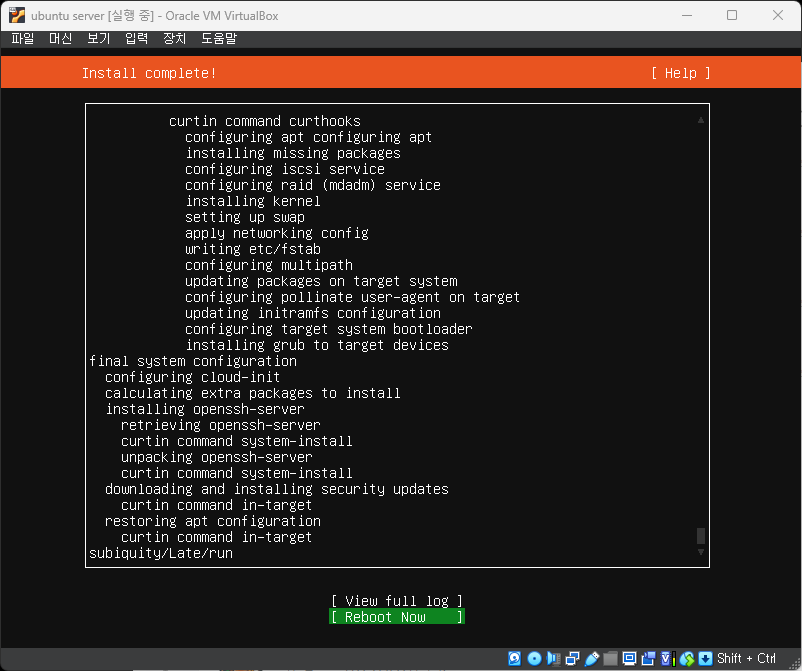Click the 'Install complete!' header text
The width and height of the screenshot is (802, 671).
pos(149,73)
